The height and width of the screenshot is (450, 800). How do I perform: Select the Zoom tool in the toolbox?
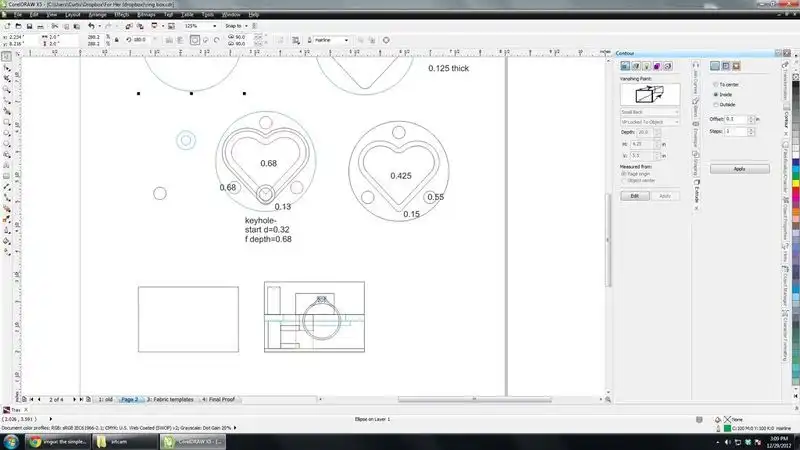pyautogui.click(x=7, y=89)
